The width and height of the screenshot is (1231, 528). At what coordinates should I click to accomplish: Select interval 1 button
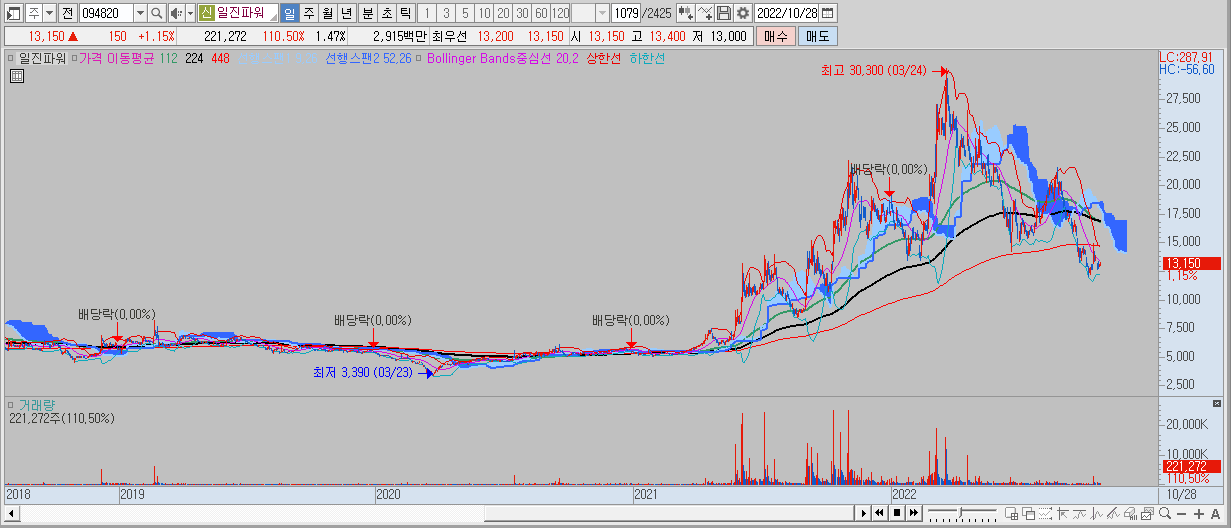(x=427, y=13)
